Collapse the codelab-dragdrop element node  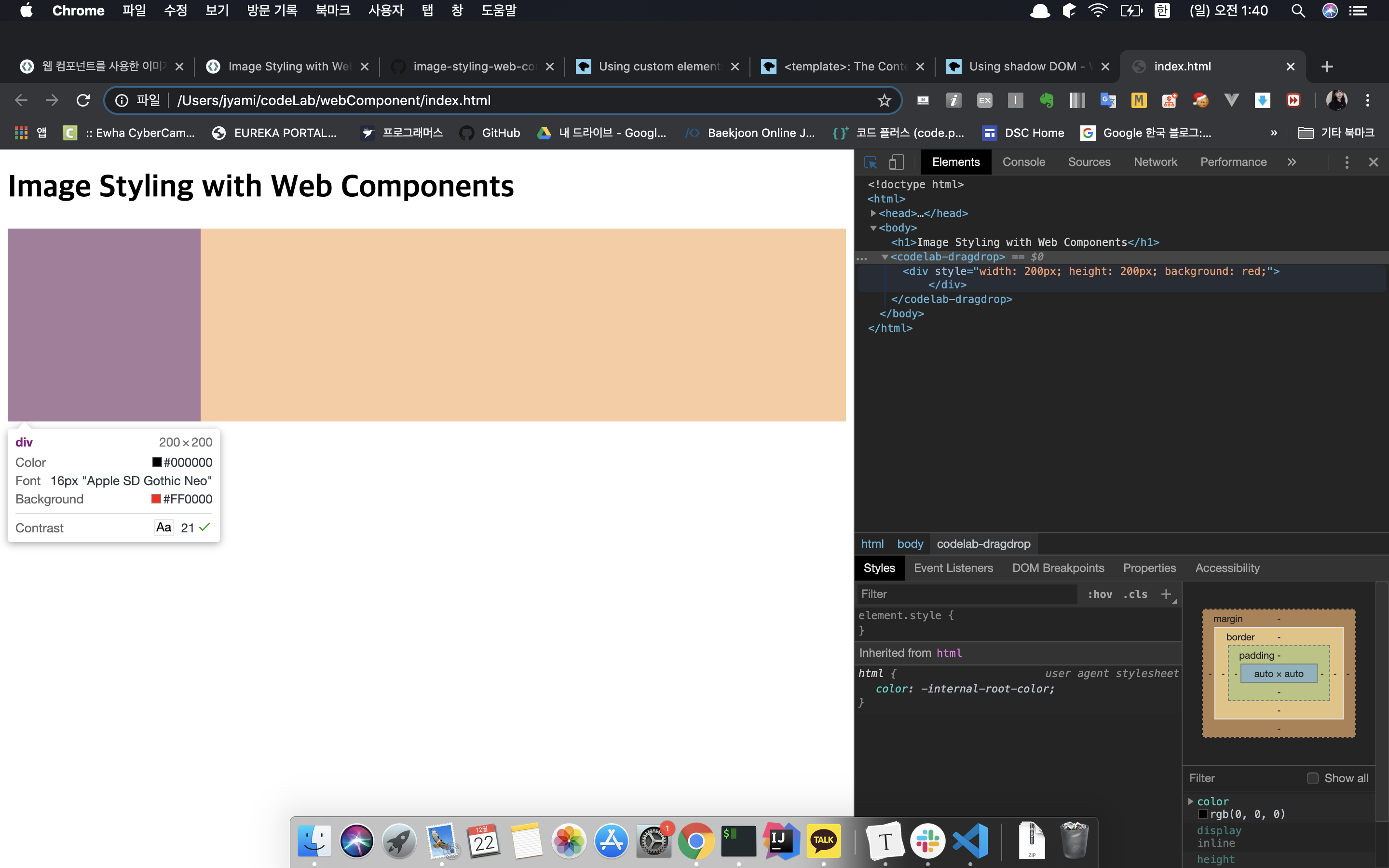click(885, 257)
